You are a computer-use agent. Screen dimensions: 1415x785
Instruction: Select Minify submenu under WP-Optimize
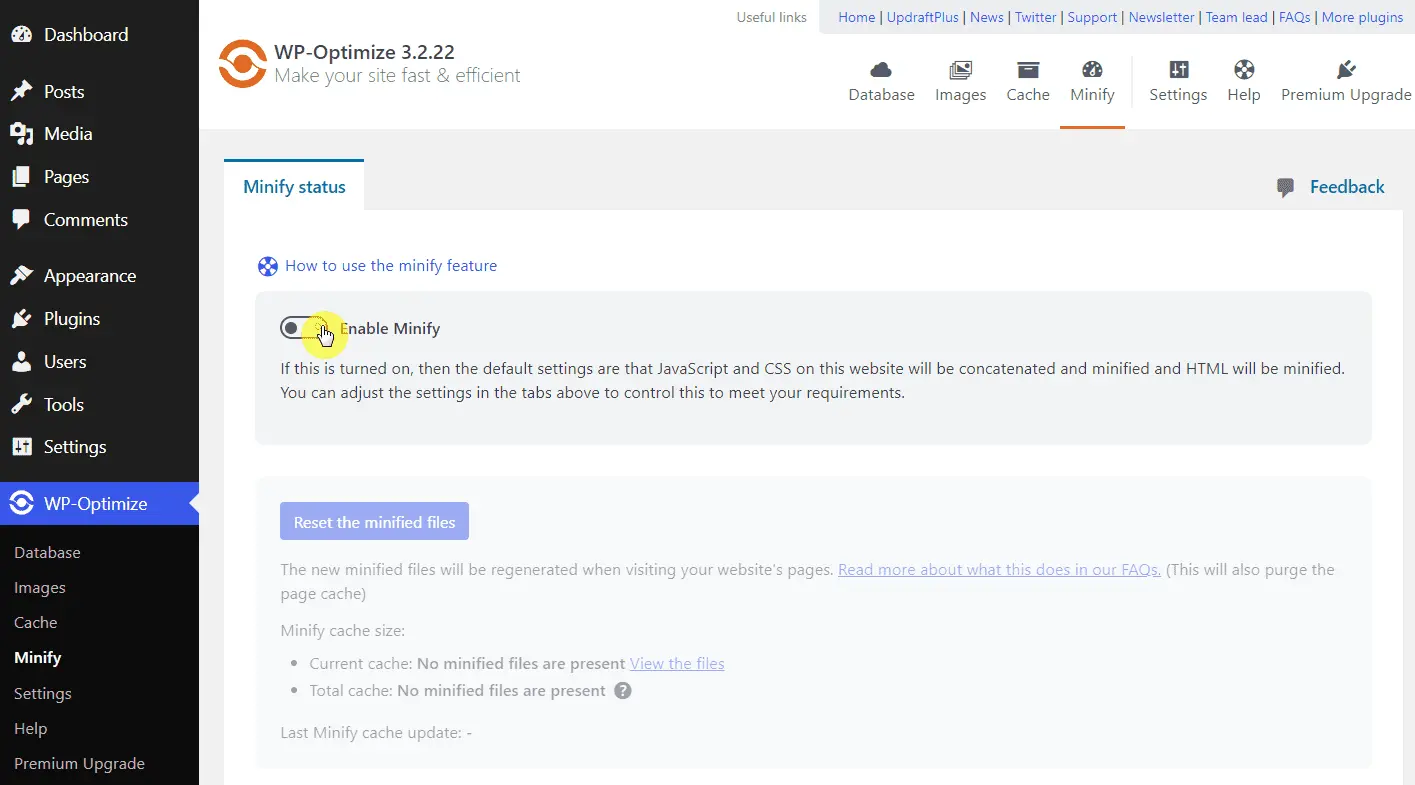(38, 658)
